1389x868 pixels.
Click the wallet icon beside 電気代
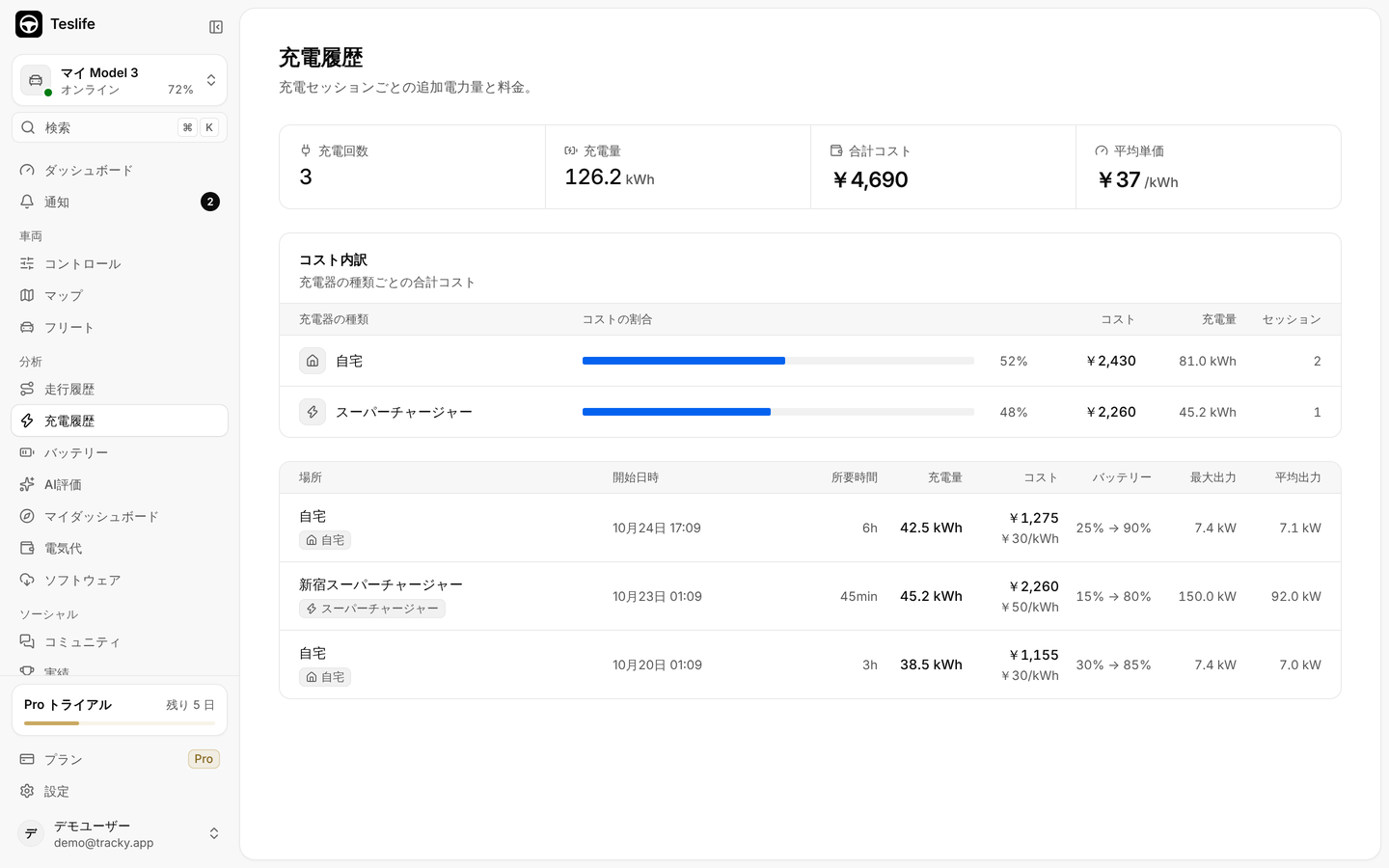(x=27, y=548)
